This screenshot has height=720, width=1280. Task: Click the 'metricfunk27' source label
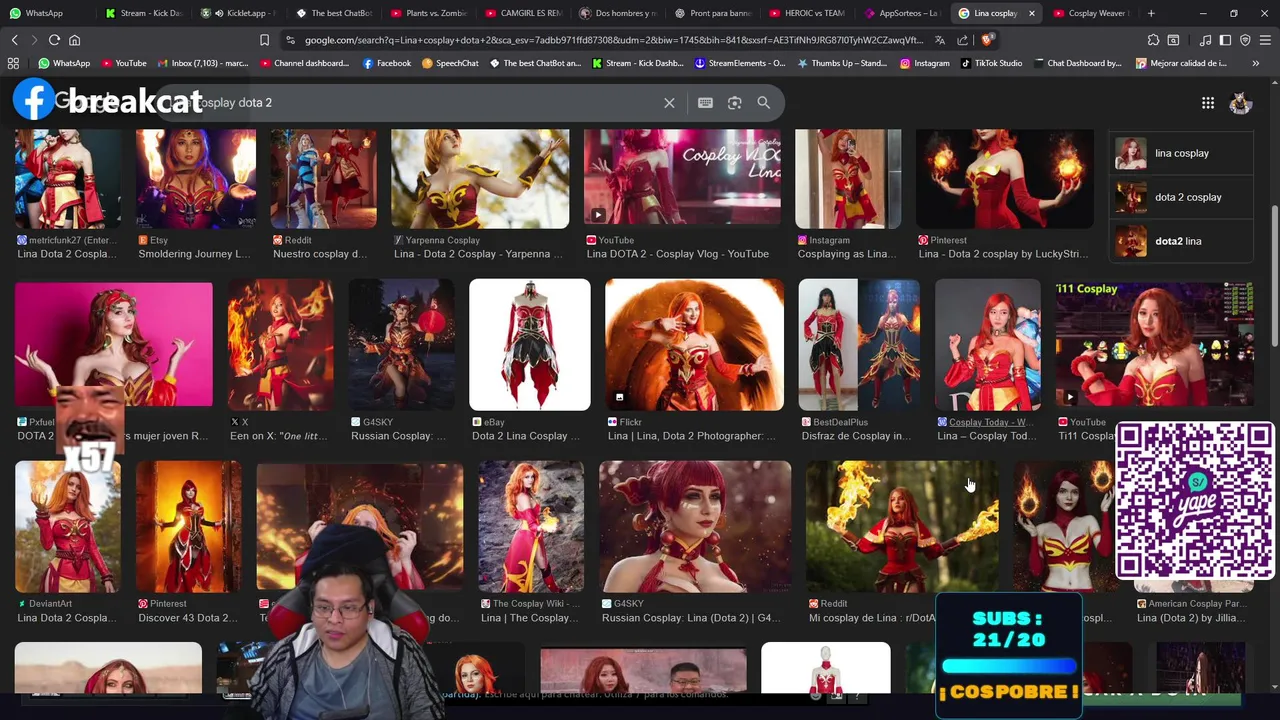(72, 240)
